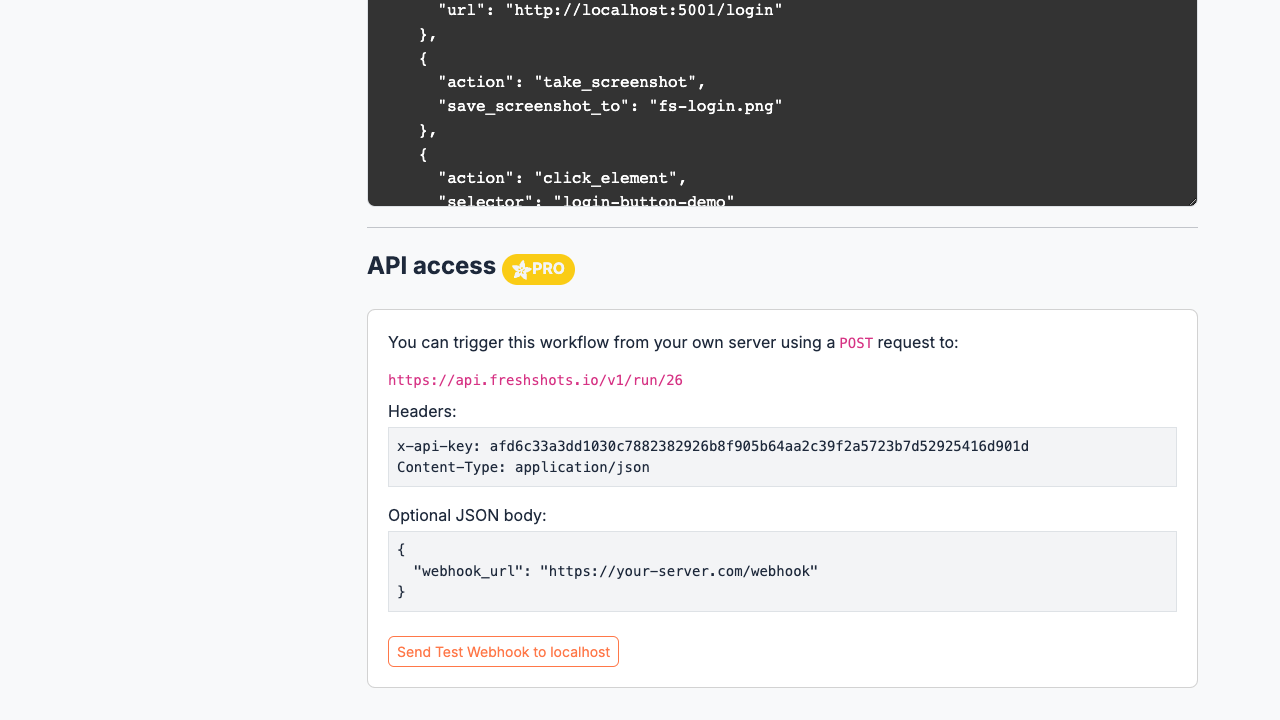Click the fs-login.png filename value

click(715, 106)
